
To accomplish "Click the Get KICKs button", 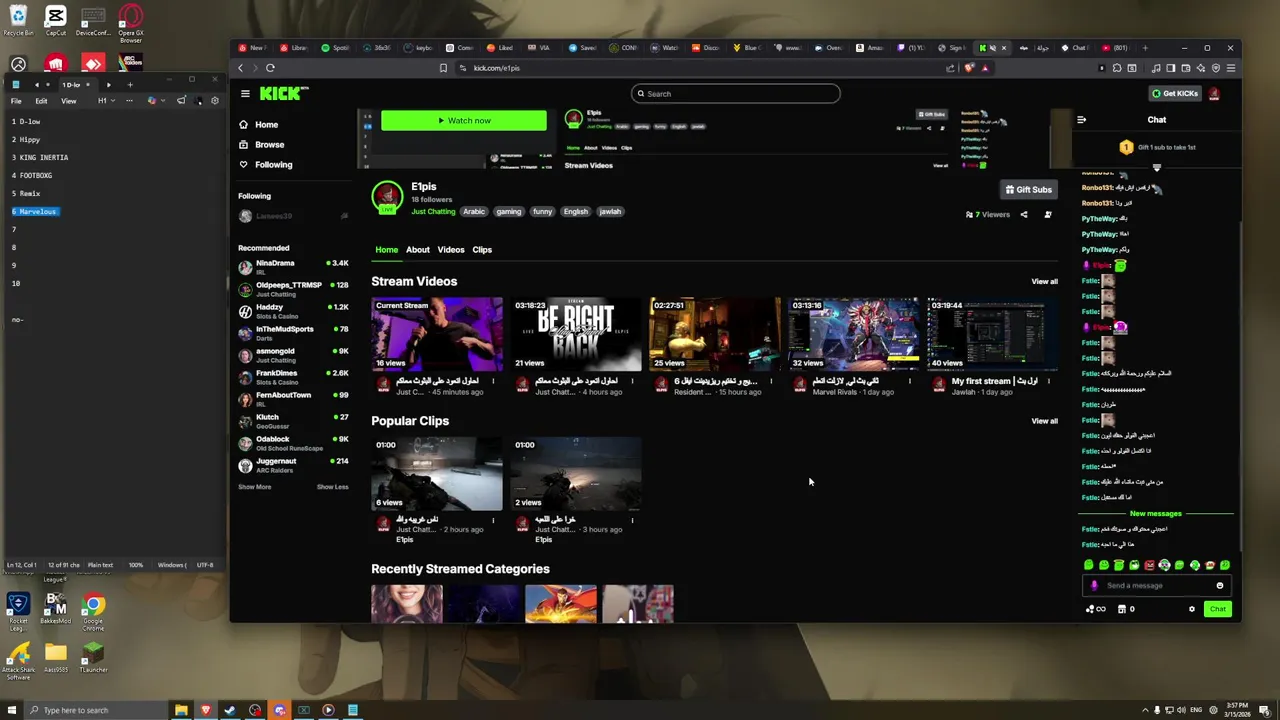I will coord(1174,94).
